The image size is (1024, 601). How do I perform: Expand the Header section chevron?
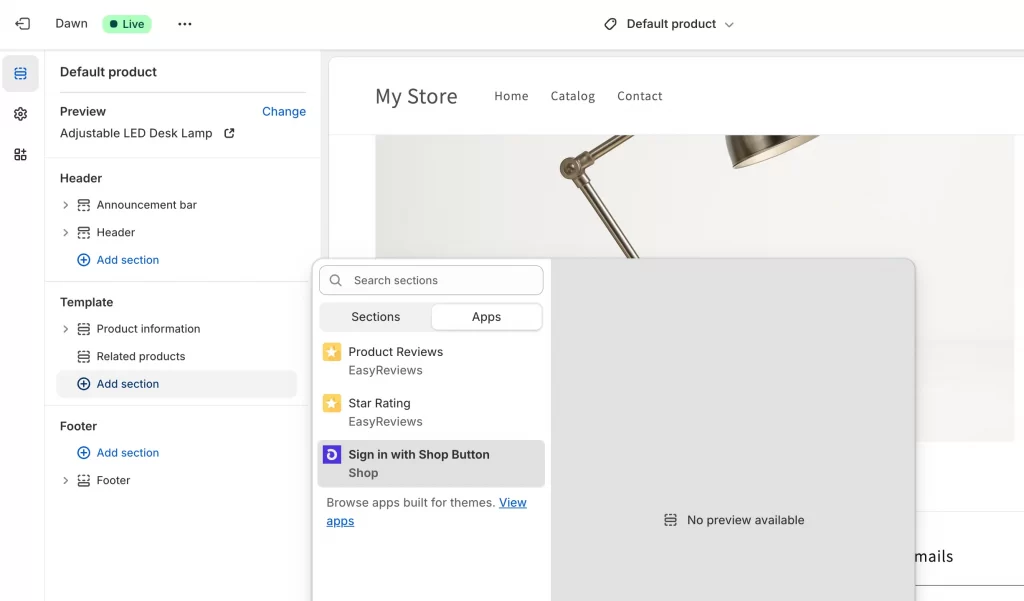click(65, 233)
